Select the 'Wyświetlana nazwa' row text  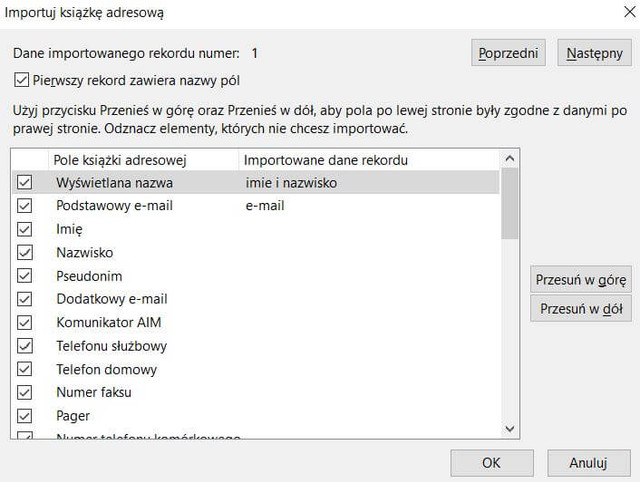(114, 182)
